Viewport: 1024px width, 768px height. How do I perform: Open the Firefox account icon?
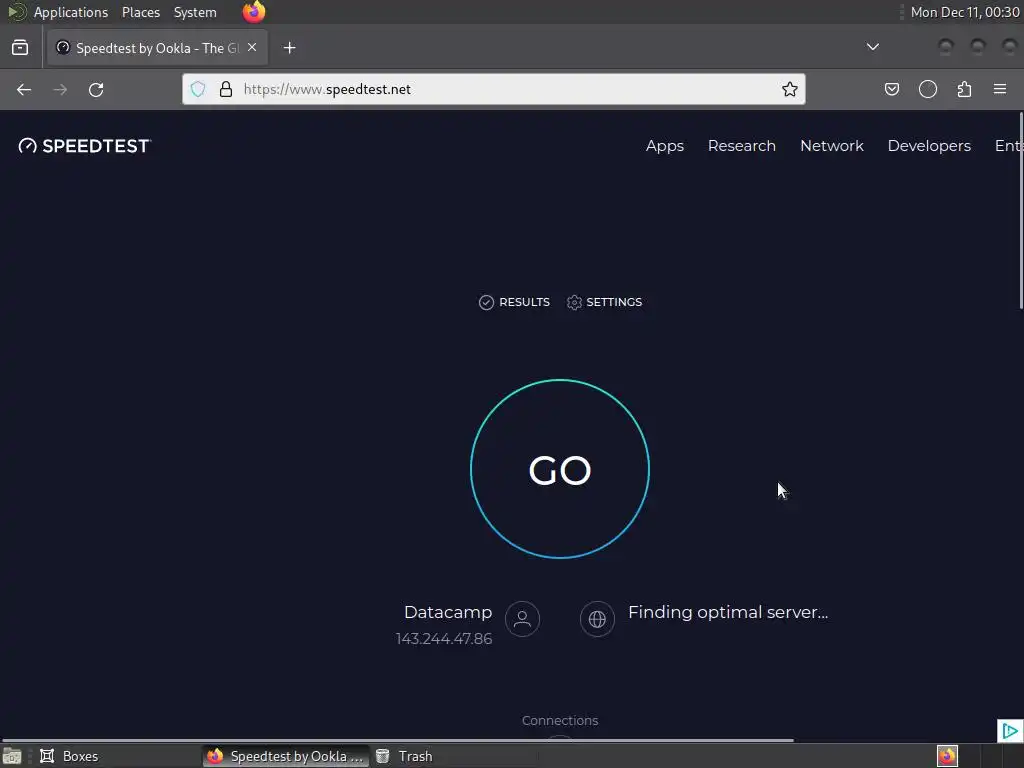[x=928, y=89]
